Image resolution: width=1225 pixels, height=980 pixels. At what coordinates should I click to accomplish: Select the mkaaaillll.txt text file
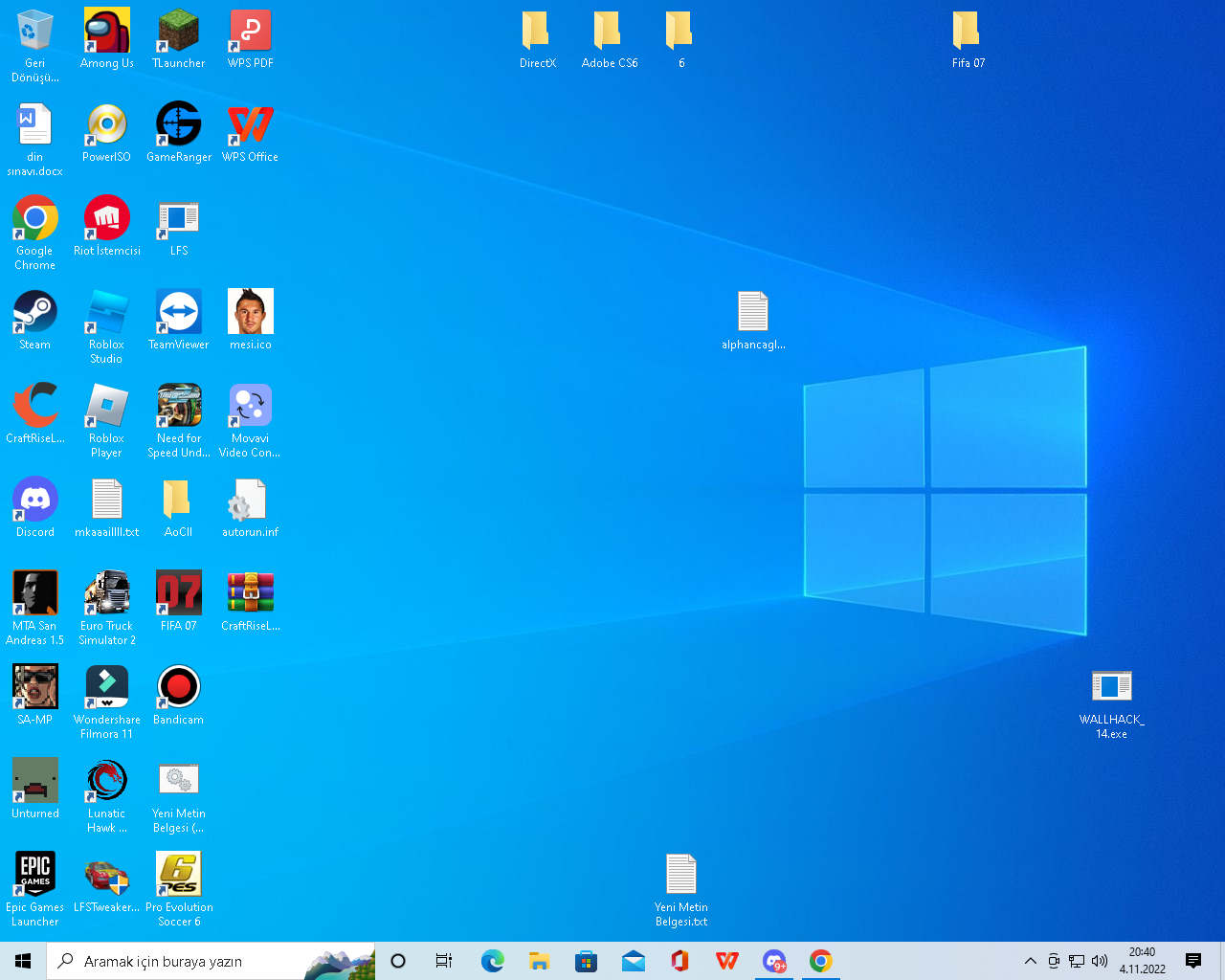(x=107, y=500)
